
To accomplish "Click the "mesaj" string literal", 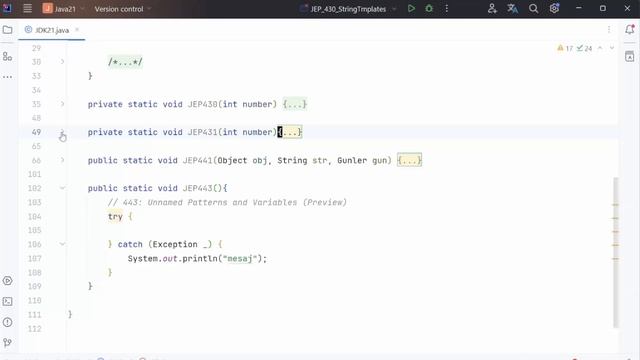I will click(x=240, y=258).
